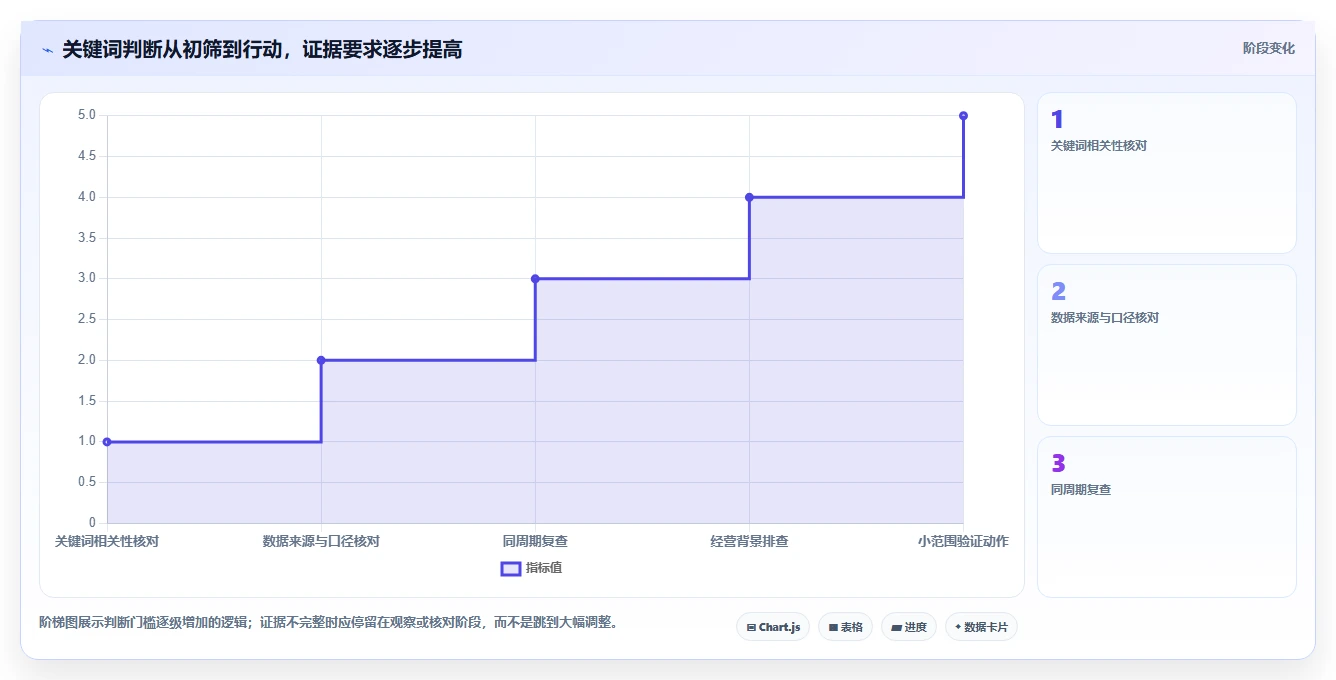Viewport: 1336px width, 680px height.
Task: Click the data point at value 2.0
Action: pyautogui.click(x=321, y=360)
